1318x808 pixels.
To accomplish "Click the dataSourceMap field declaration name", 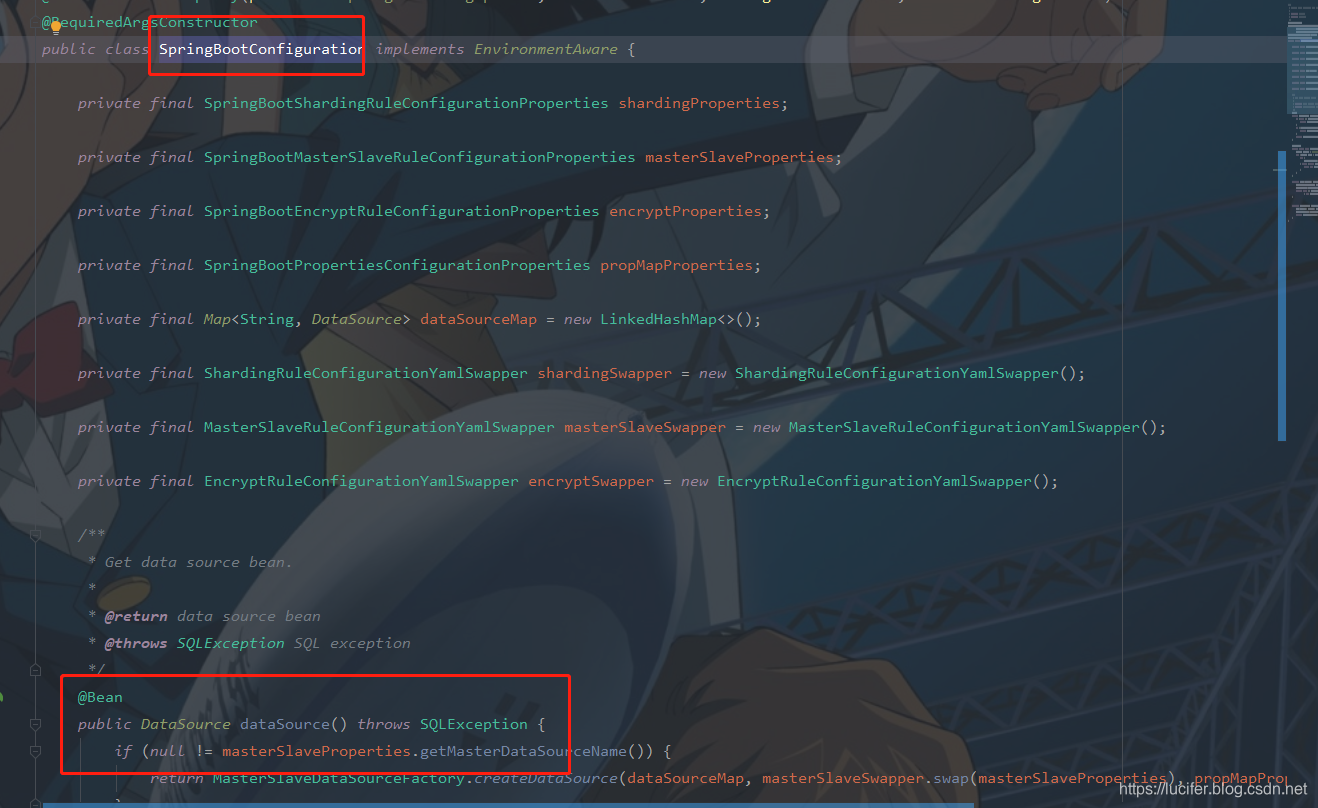I will coord(478,319).
